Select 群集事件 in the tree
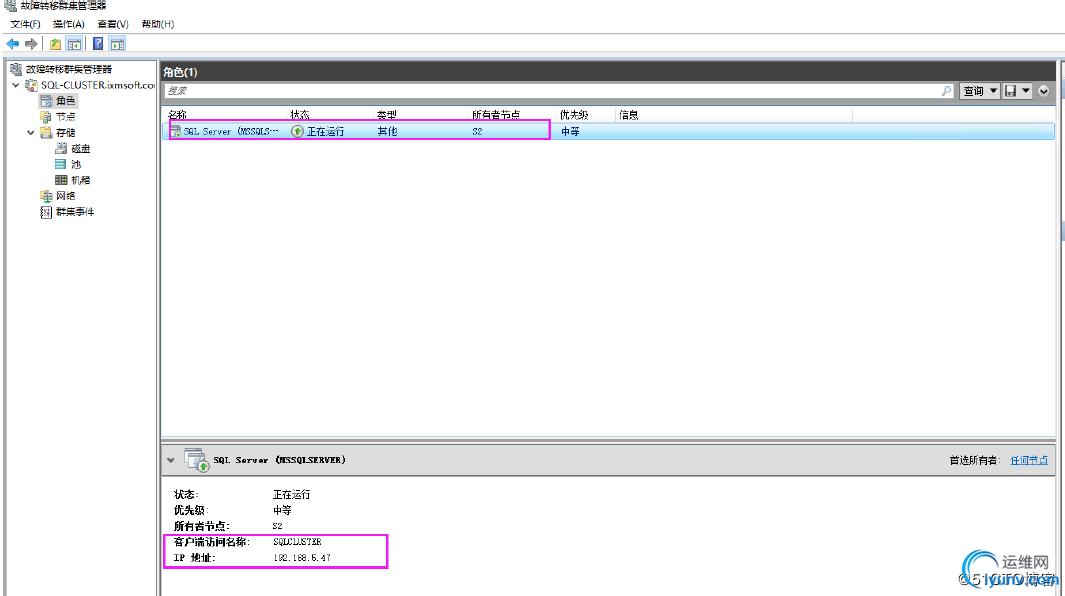The height and width of the screenshot is (596, 1065). (x=75, y=212)
